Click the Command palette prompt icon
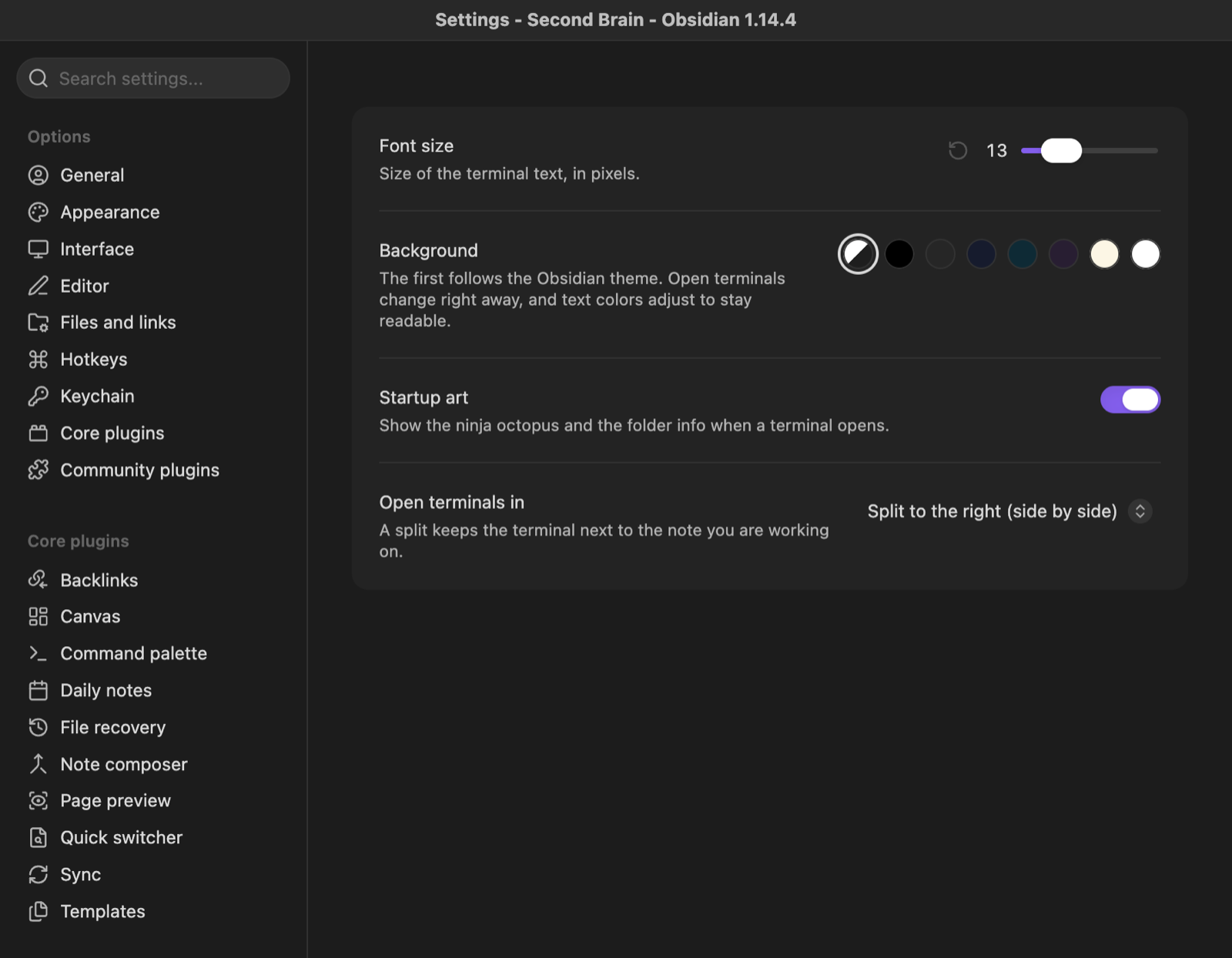 (x=38, y=654)
